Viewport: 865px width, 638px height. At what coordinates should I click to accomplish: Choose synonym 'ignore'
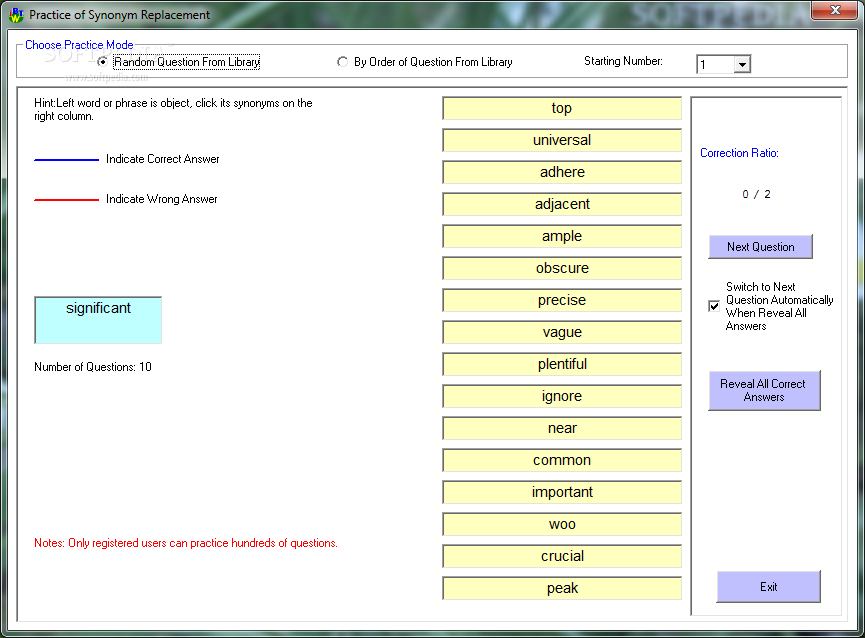(x=562, y=396)
